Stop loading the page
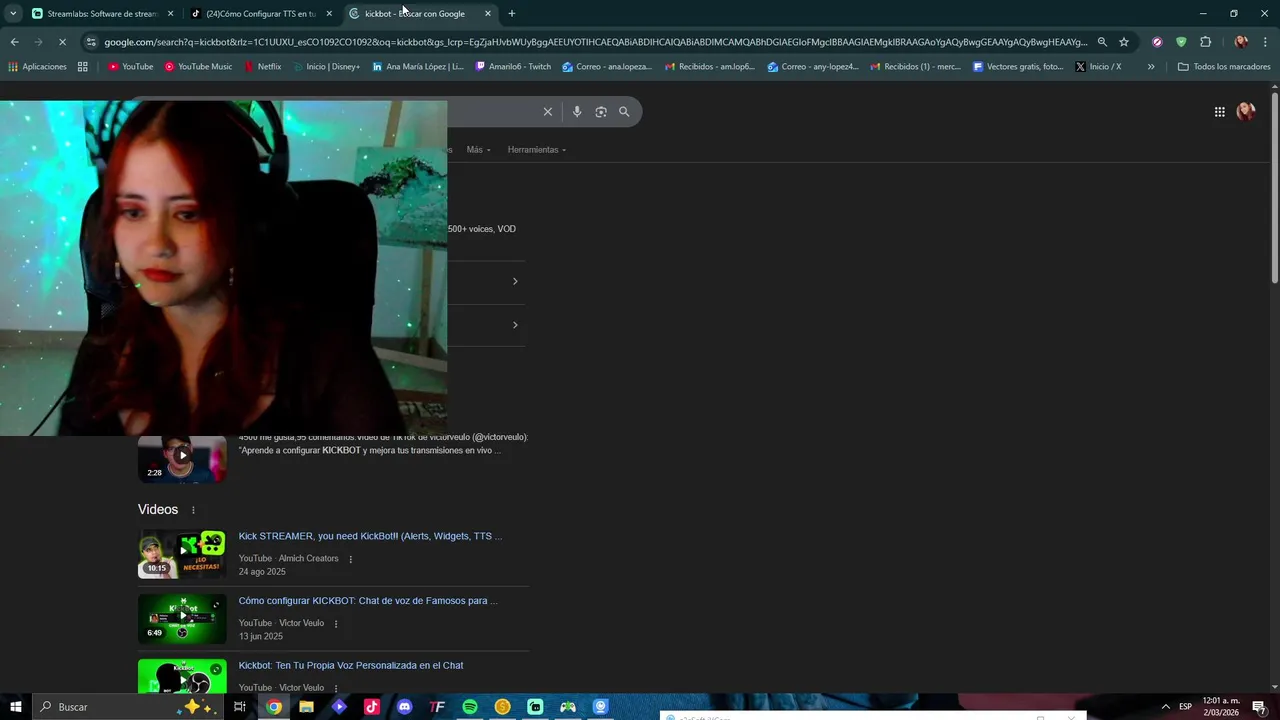The image size is (1280, 720). click(x=62, y=42)
